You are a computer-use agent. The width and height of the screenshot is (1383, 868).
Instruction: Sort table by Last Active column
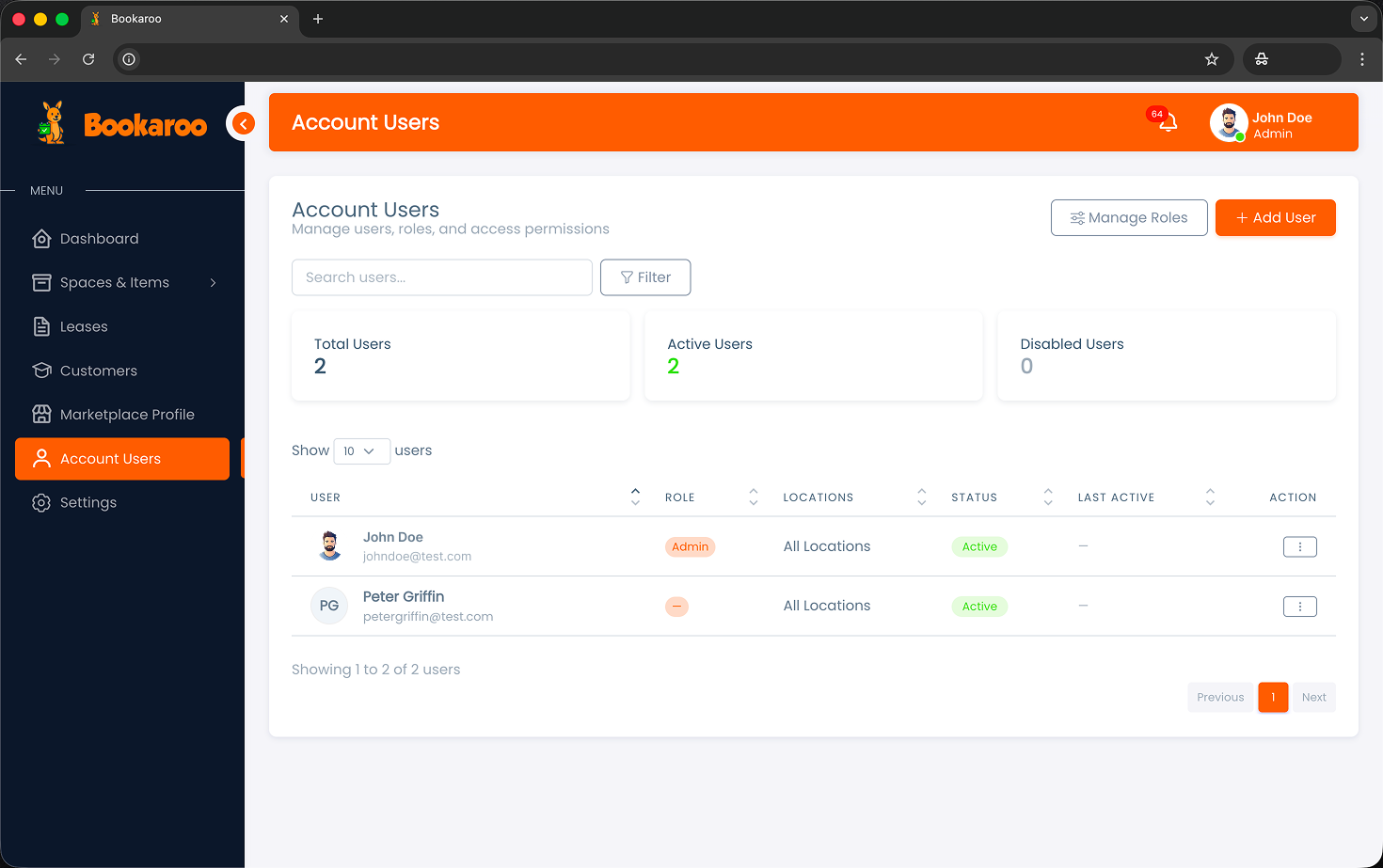(x=1210, y=497)
